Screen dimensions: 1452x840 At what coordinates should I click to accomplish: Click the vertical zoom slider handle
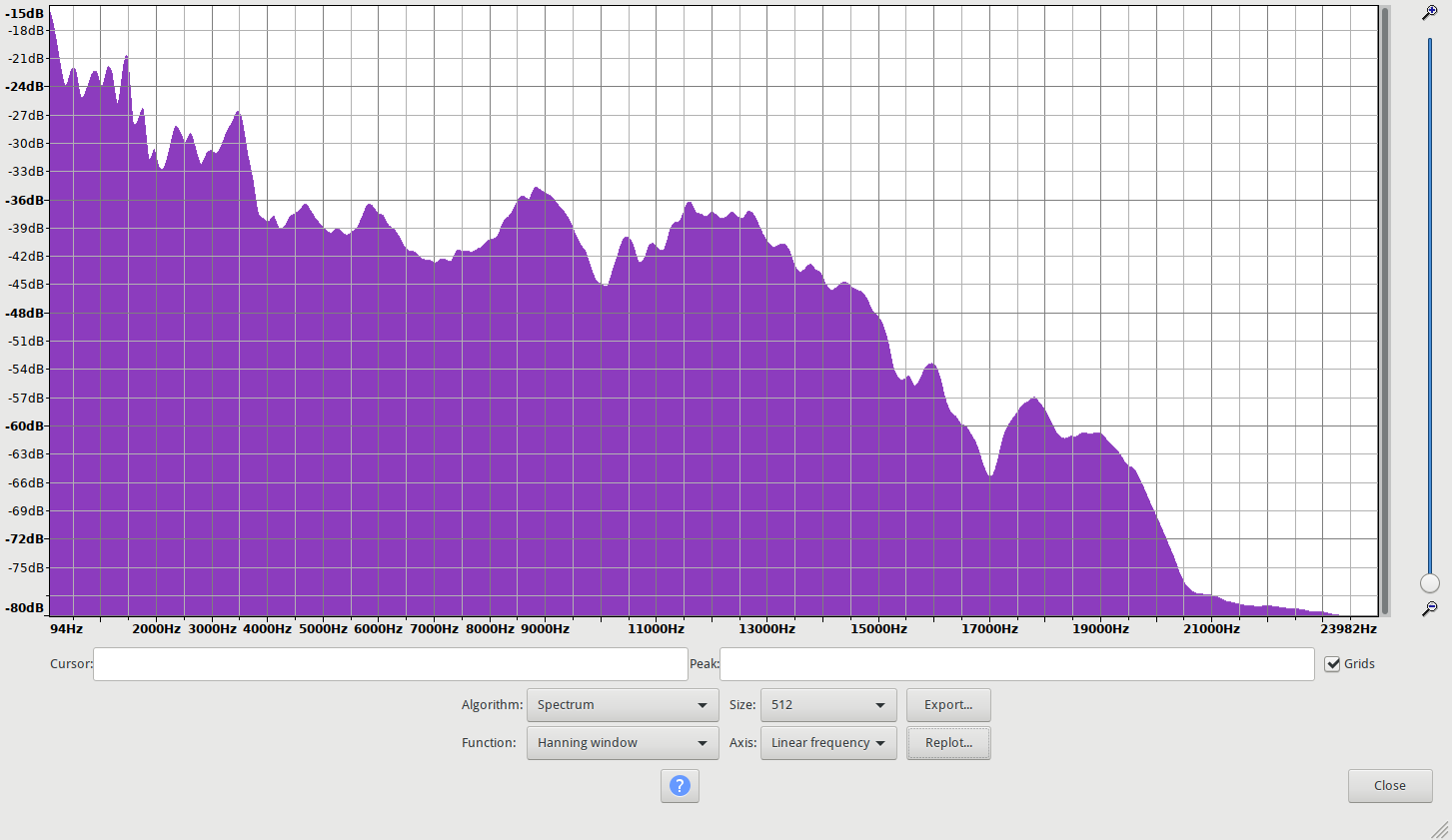pyautogui.click(x=1430, y=583)
